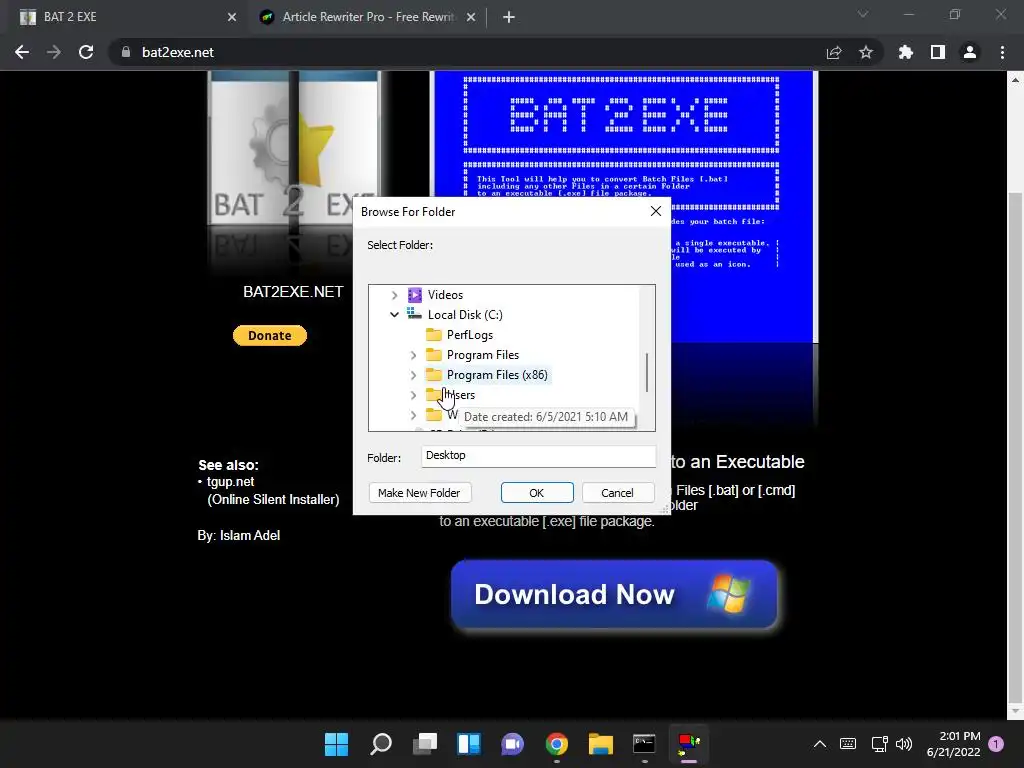Close the BAT 2 EXE tab
The width and height of the screenshot is (1024, 768).
232,18
